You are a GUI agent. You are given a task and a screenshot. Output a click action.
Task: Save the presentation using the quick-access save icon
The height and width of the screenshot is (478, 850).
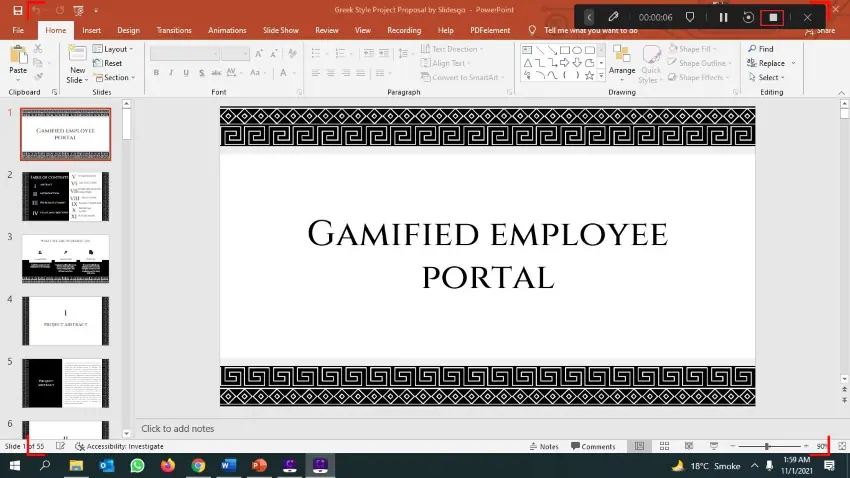click(x=18, y=10)
